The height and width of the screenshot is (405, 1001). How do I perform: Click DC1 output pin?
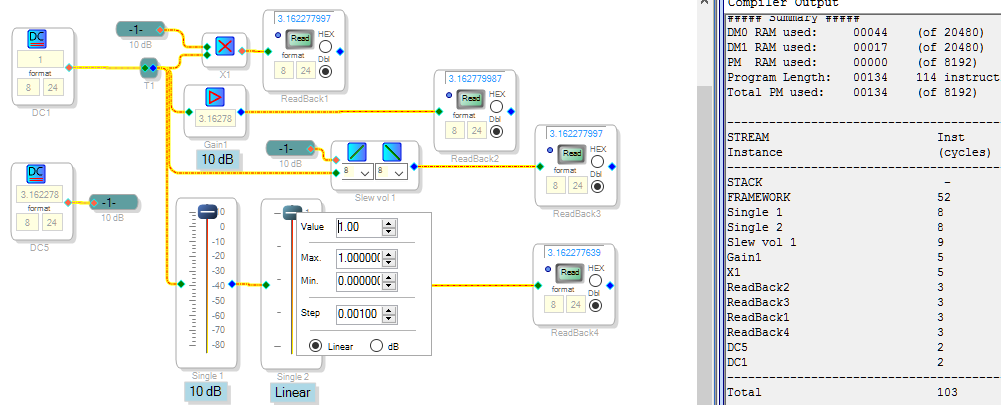coord(68,66)
